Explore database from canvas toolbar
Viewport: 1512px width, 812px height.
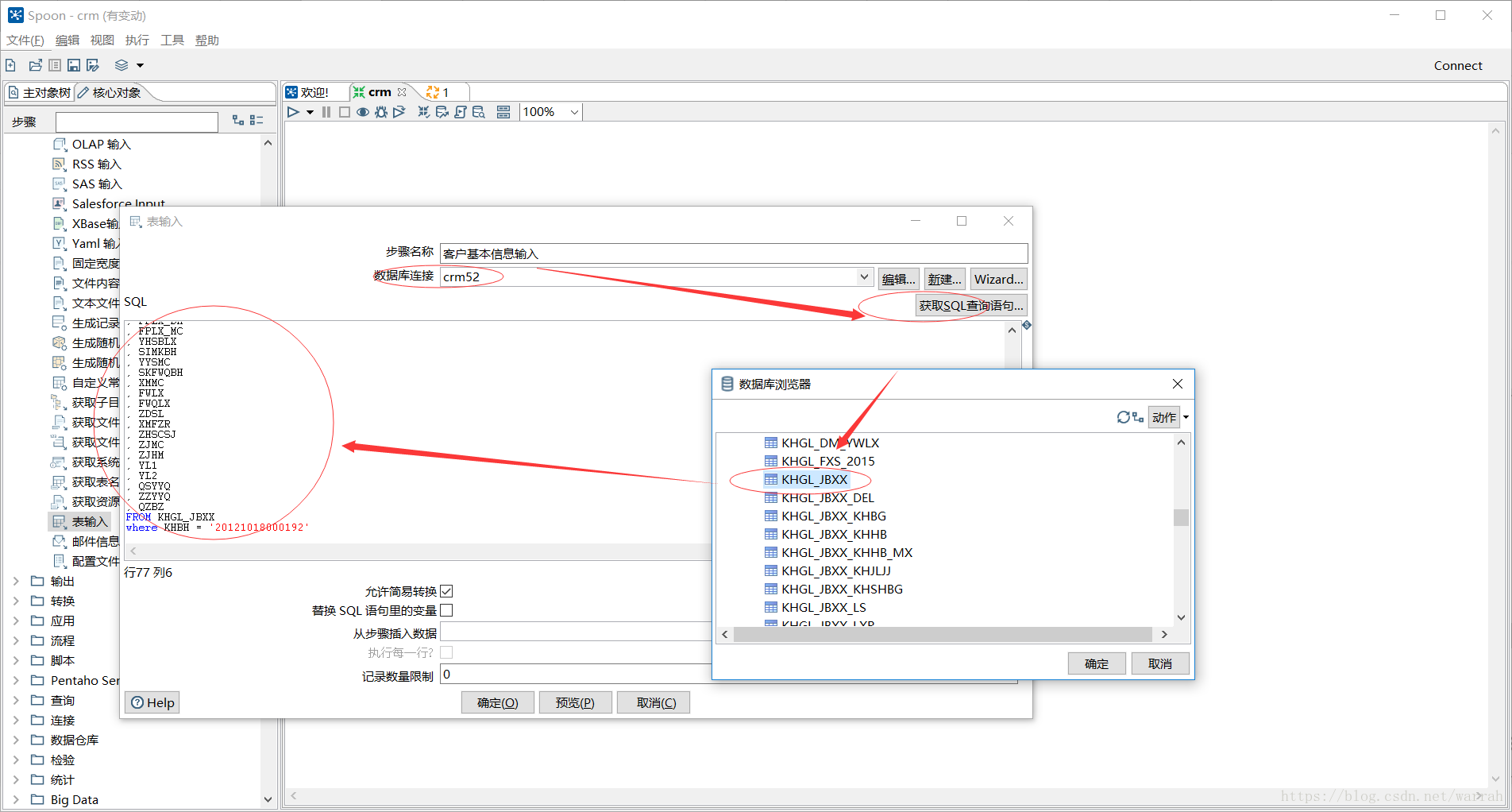point(479,112)
